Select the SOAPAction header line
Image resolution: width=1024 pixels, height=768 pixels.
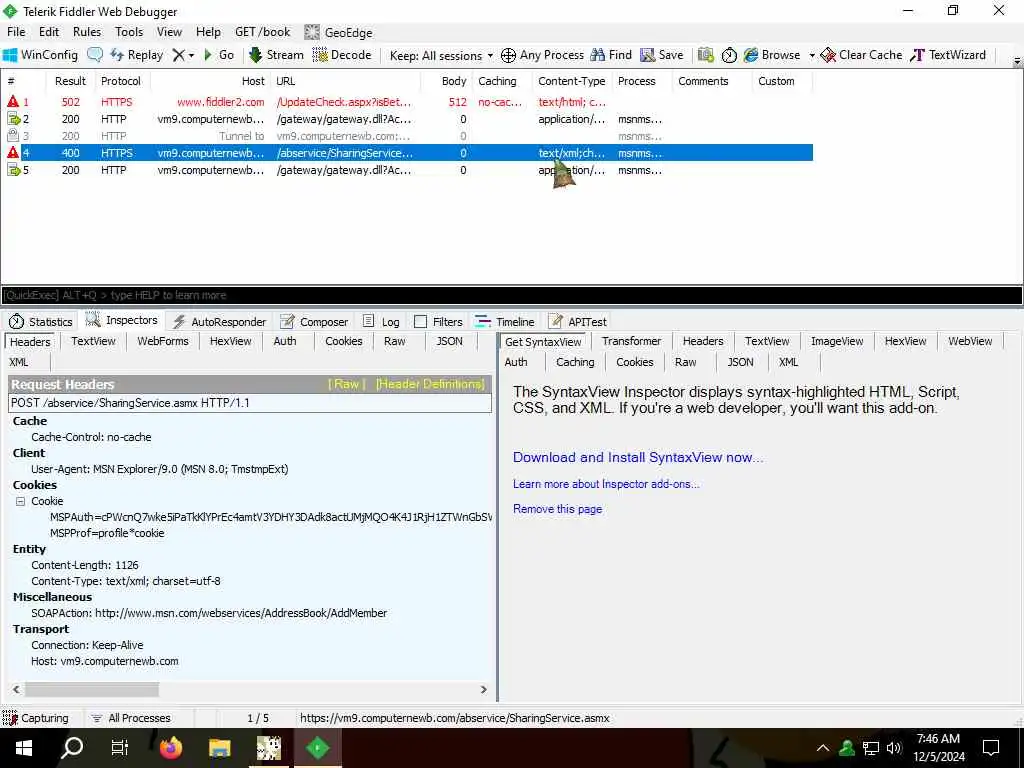(209, 613)
